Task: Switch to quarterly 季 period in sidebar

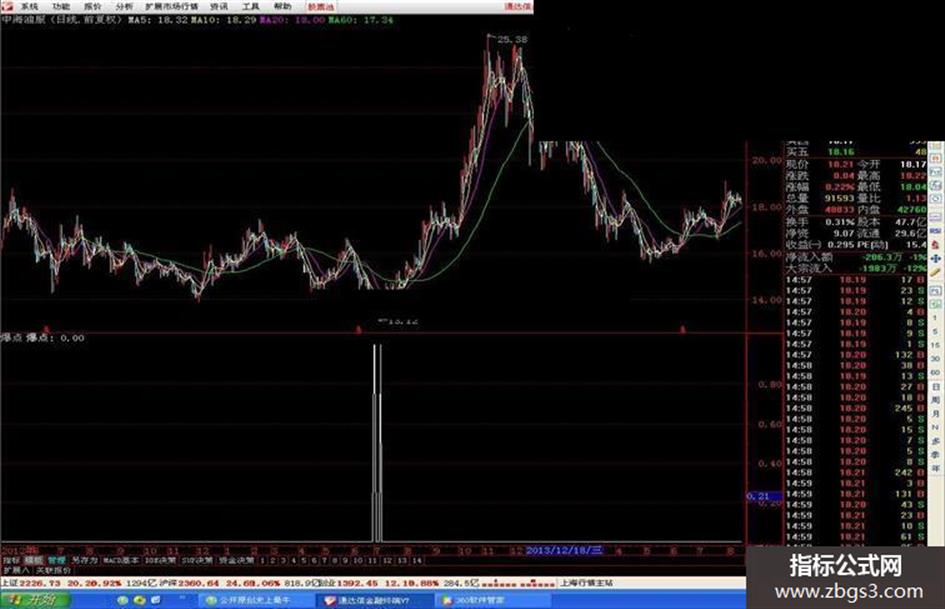Action: (935, 455)
